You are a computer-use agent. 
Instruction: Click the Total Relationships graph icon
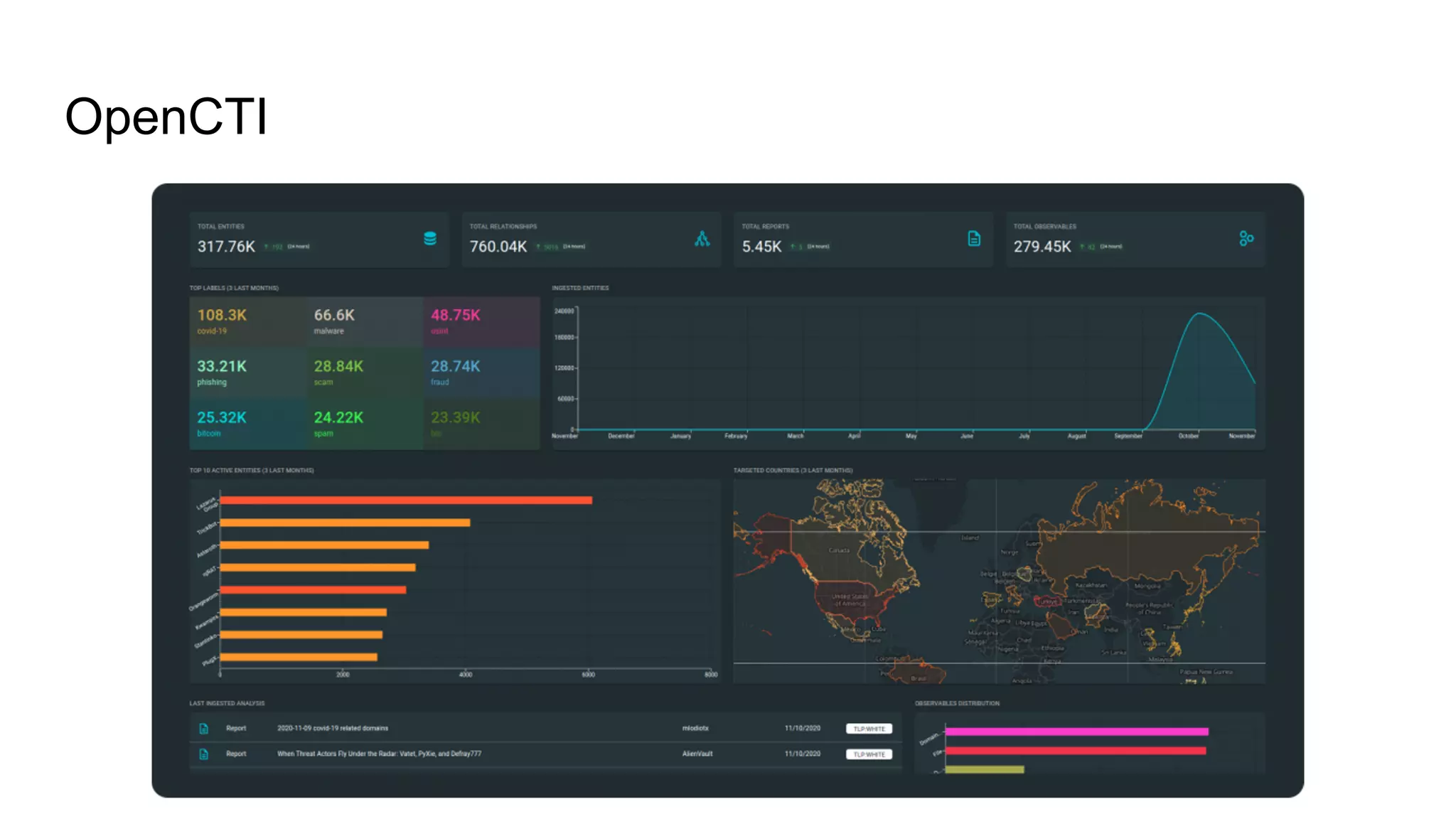point(702,239)
